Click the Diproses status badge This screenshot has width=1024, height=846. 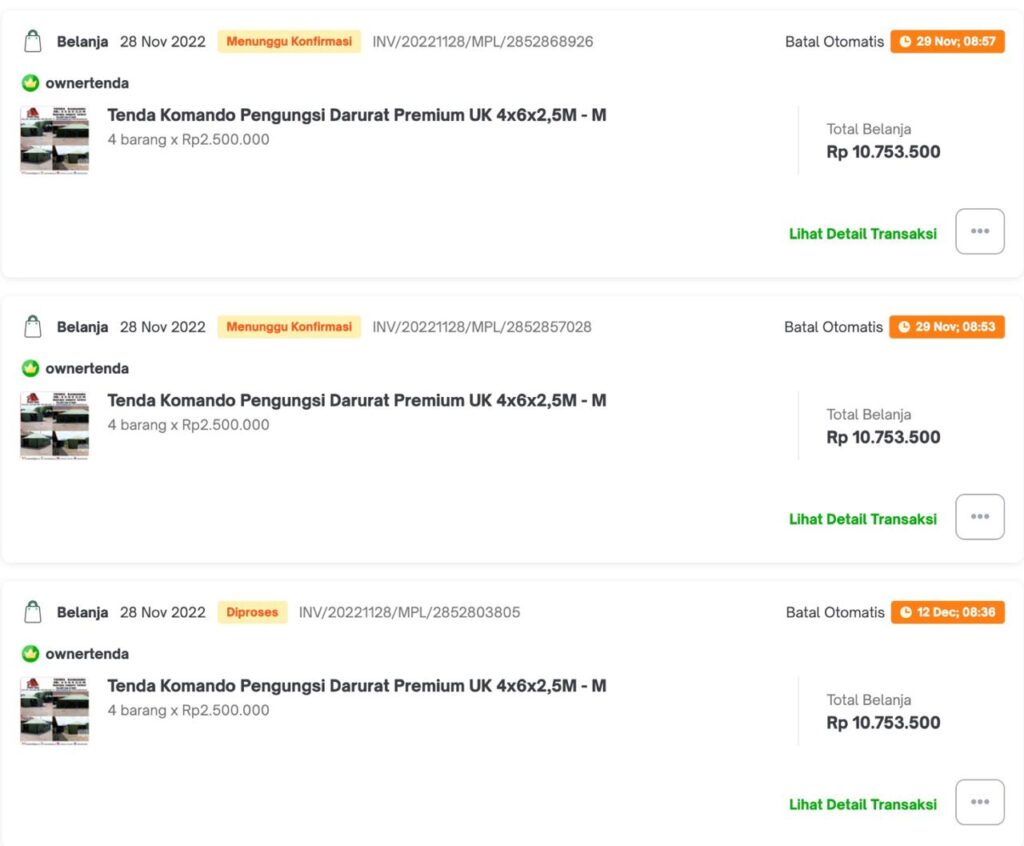click(x=252, y=612)
